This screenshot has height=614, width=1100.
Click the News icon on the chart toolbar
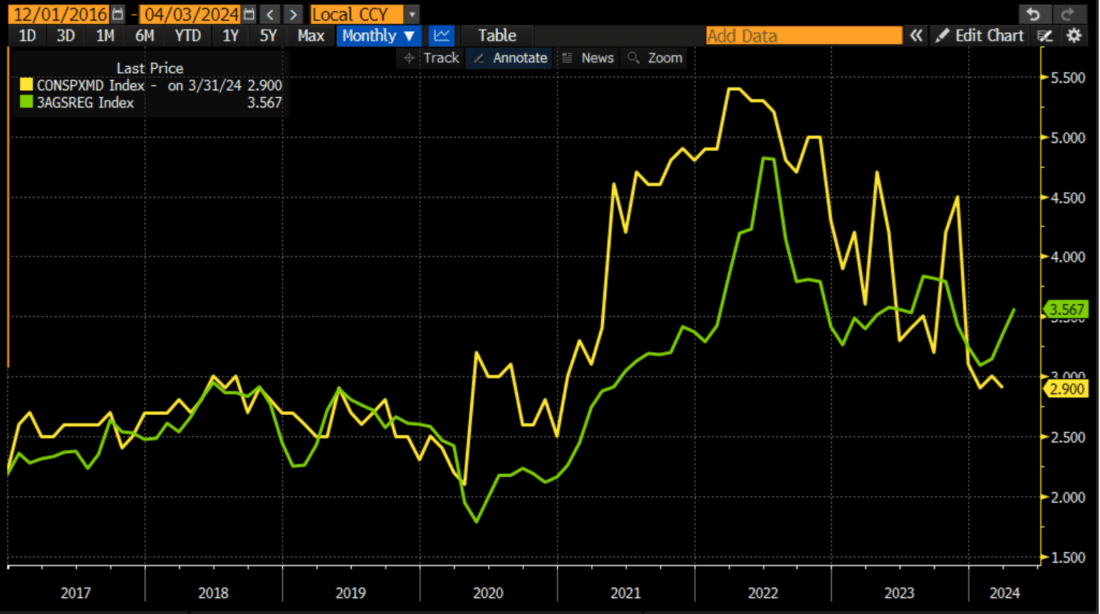[588, 57]
